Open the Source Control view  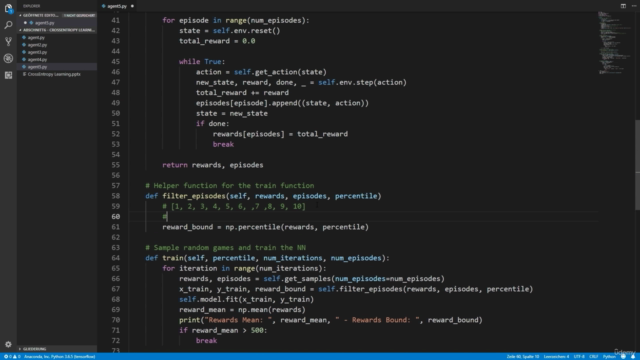(x=8, y=42)
